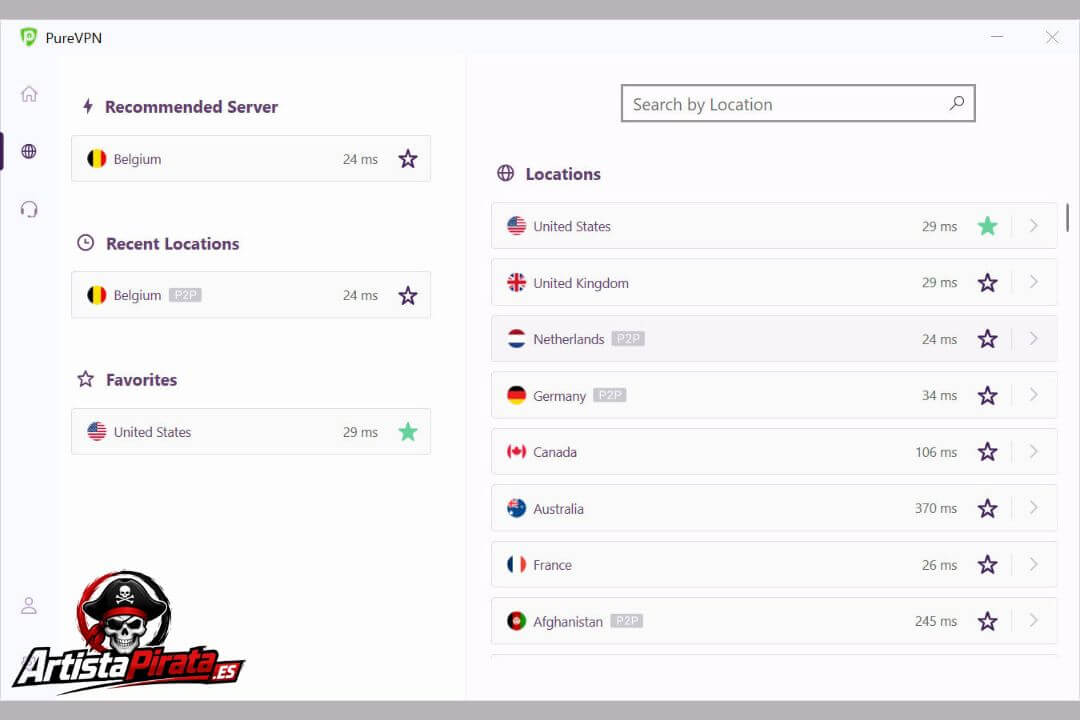Screen dimensions: 1080x720
Task: Select Germany location row
Action: (774, 395)
